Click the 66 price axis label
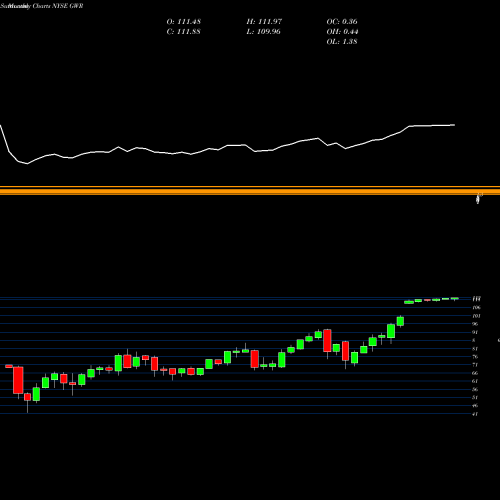Screen dimensions: 500x500 [x=475, y=373]
